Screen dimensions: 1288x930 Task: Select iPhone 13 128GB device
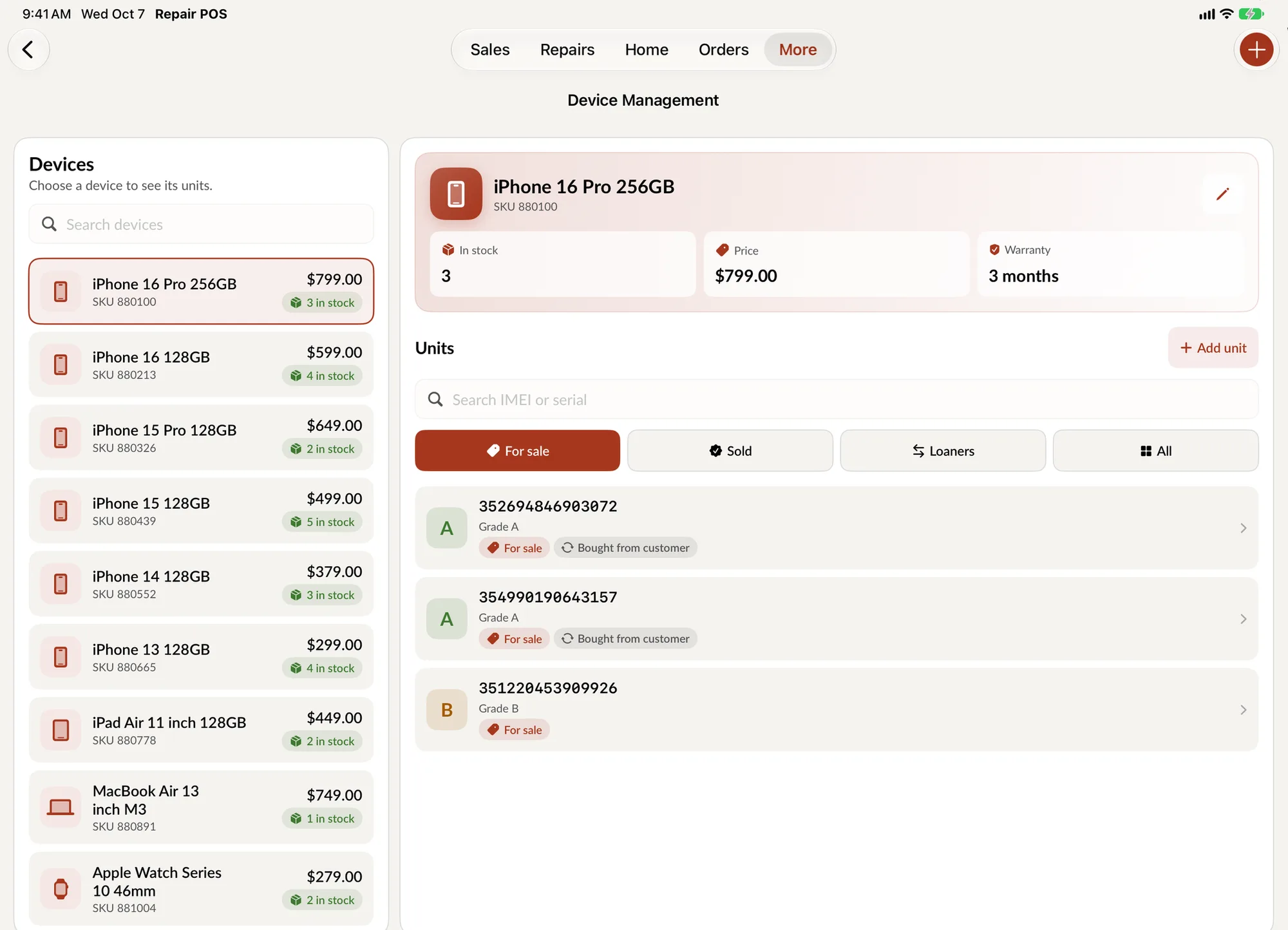coord(201,657)
